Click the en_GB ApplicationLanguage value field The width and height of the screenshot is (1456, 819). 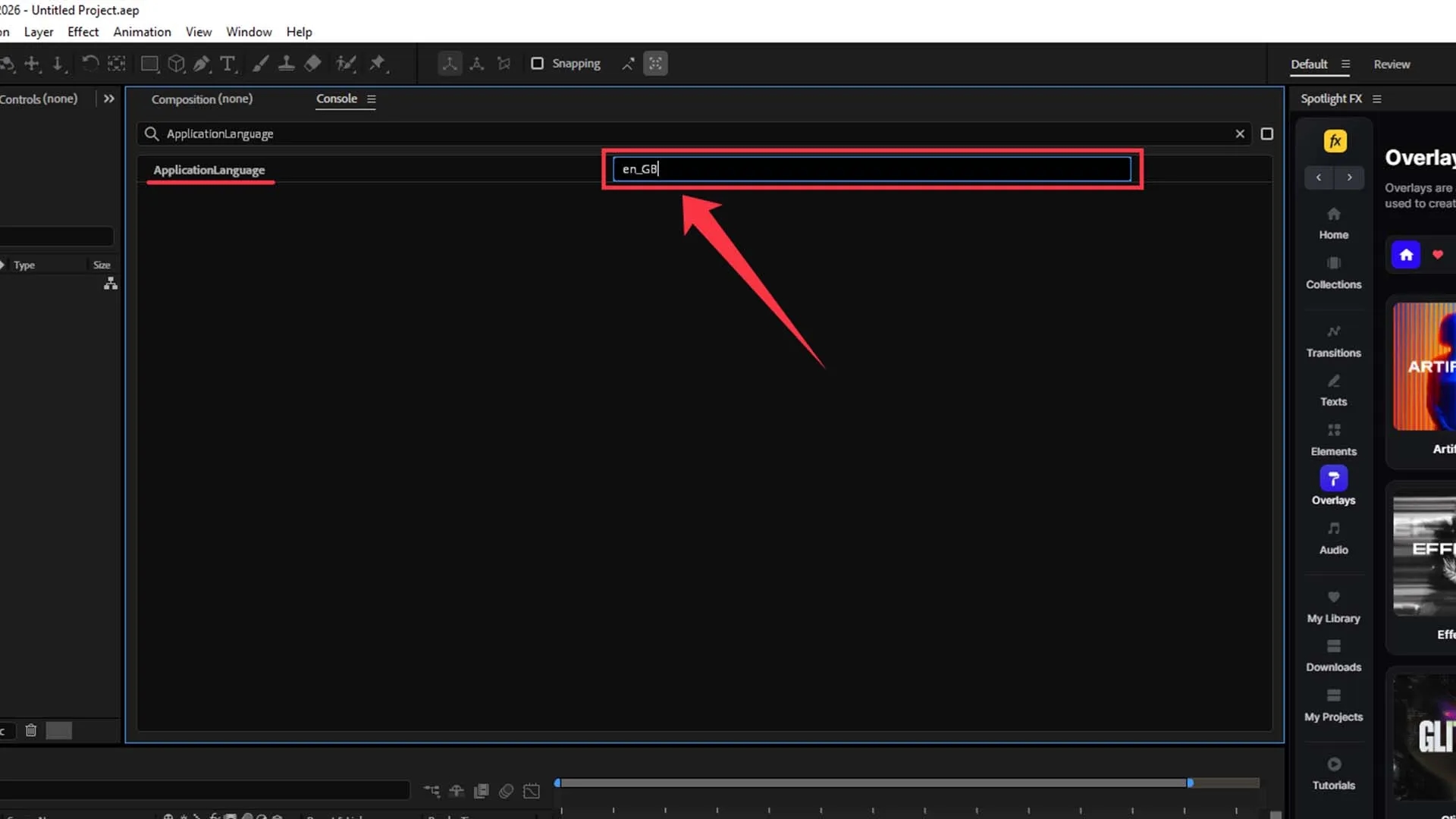[871, 169]
